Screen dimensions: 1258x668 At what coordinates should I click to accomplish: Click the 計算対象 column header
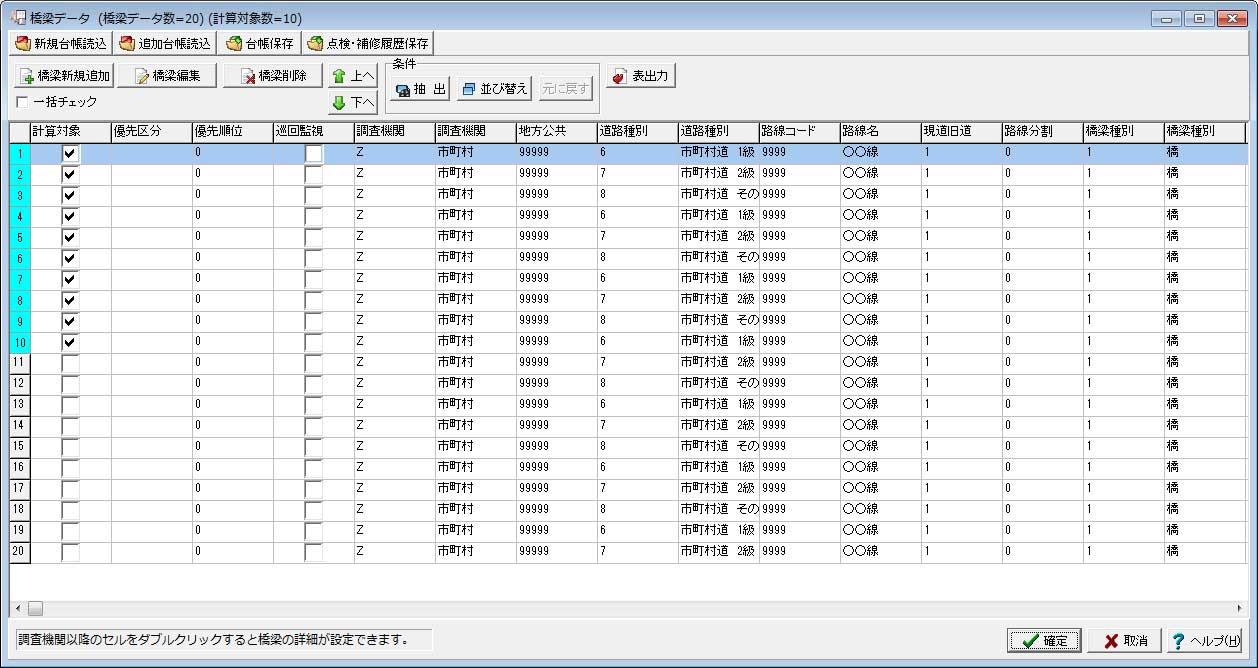point(70,132)
